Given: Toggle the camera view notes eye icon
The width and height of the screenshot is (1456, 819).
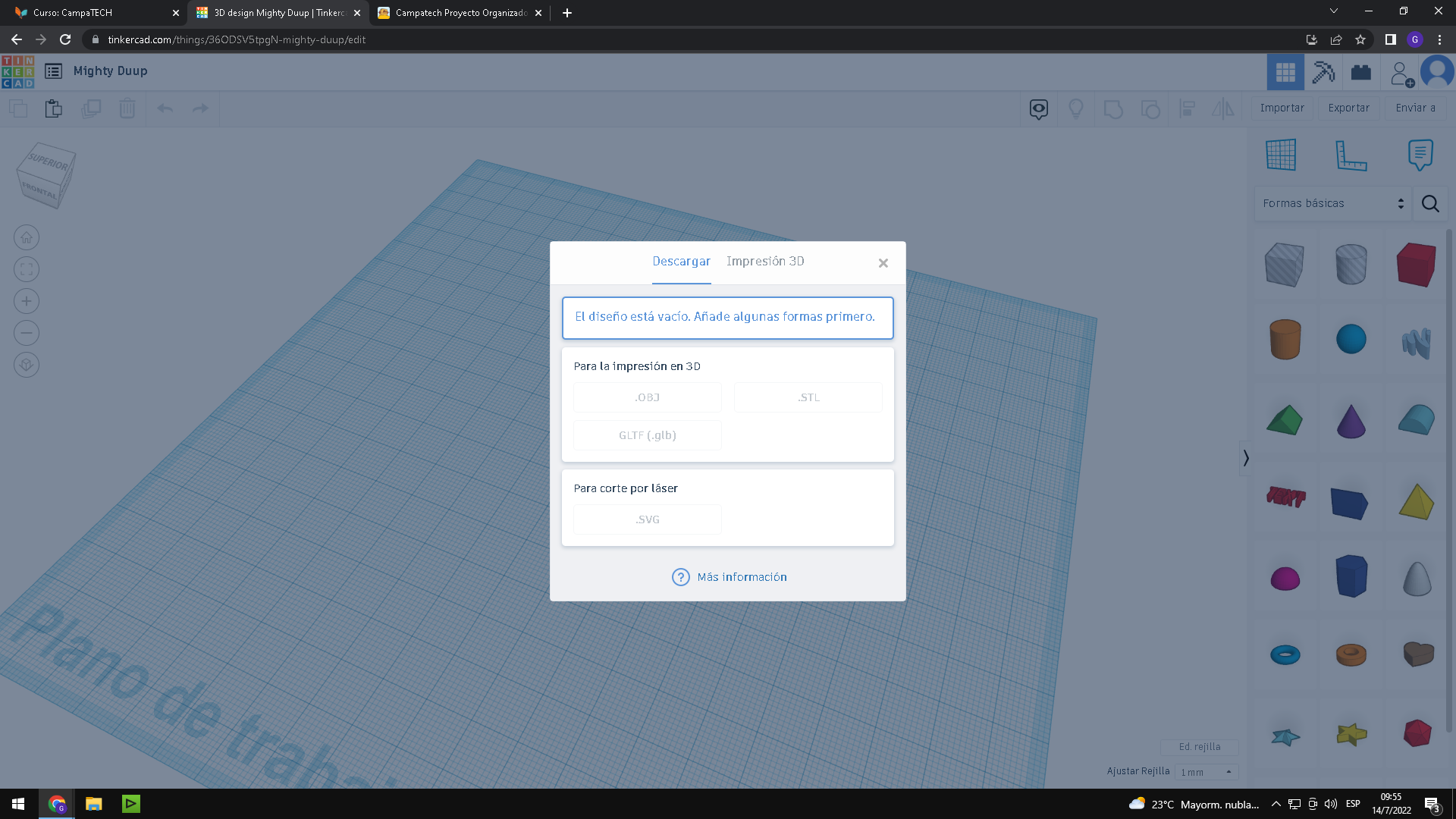Looking at the screenshot, I should pyautogui.click(x=1038, y=108).
